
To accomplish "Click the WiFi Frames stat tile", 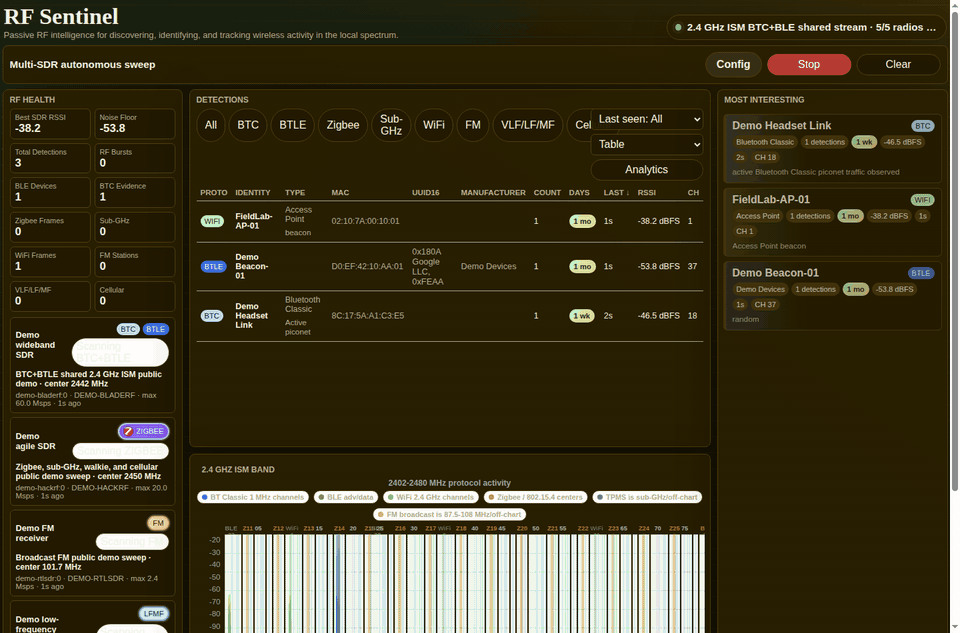I will pyautogui.click(x=50, y=261).
